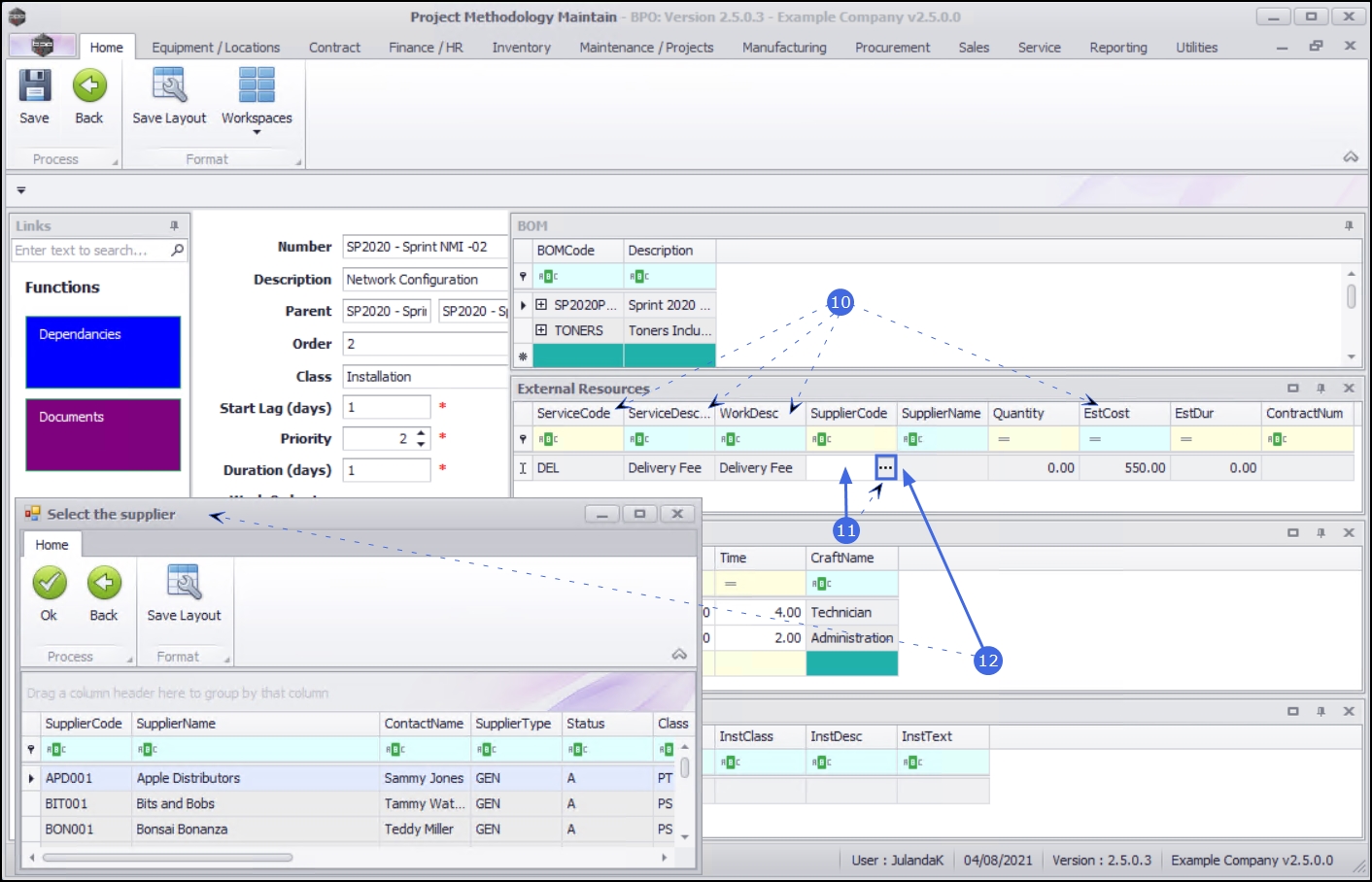
Task: Click Save Layout icon in main ribbon
Action: click(x=169, y=86)
